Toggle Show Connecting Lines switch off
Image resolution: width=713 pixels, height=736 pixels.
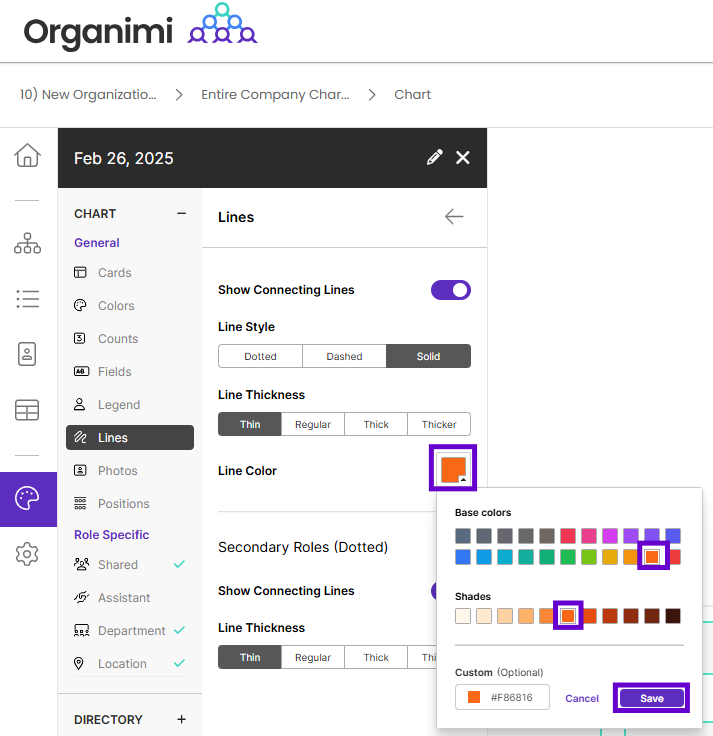[450, 290]
